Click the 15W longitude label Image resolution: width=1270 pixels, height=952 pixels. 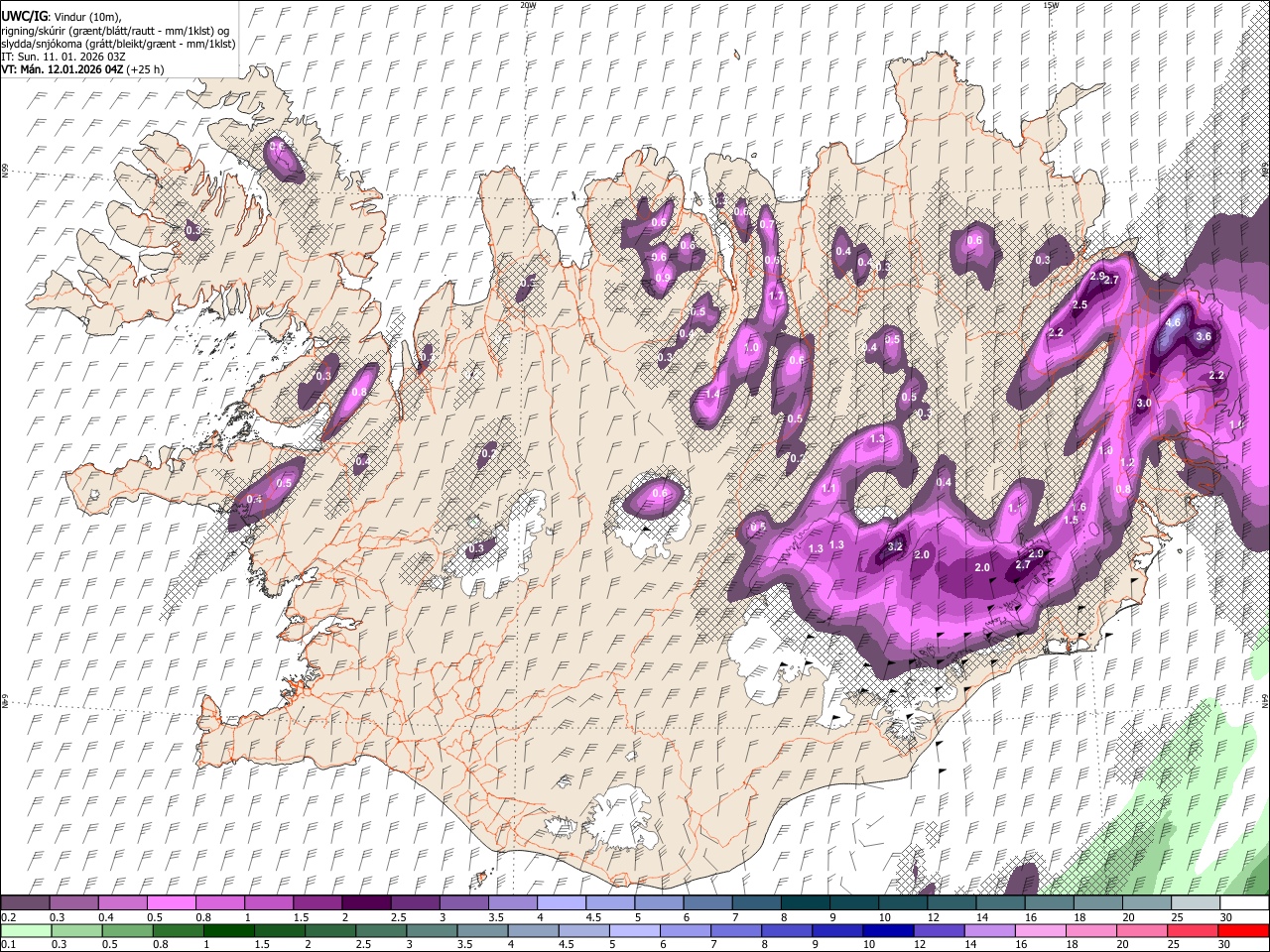click(1051, 5)
